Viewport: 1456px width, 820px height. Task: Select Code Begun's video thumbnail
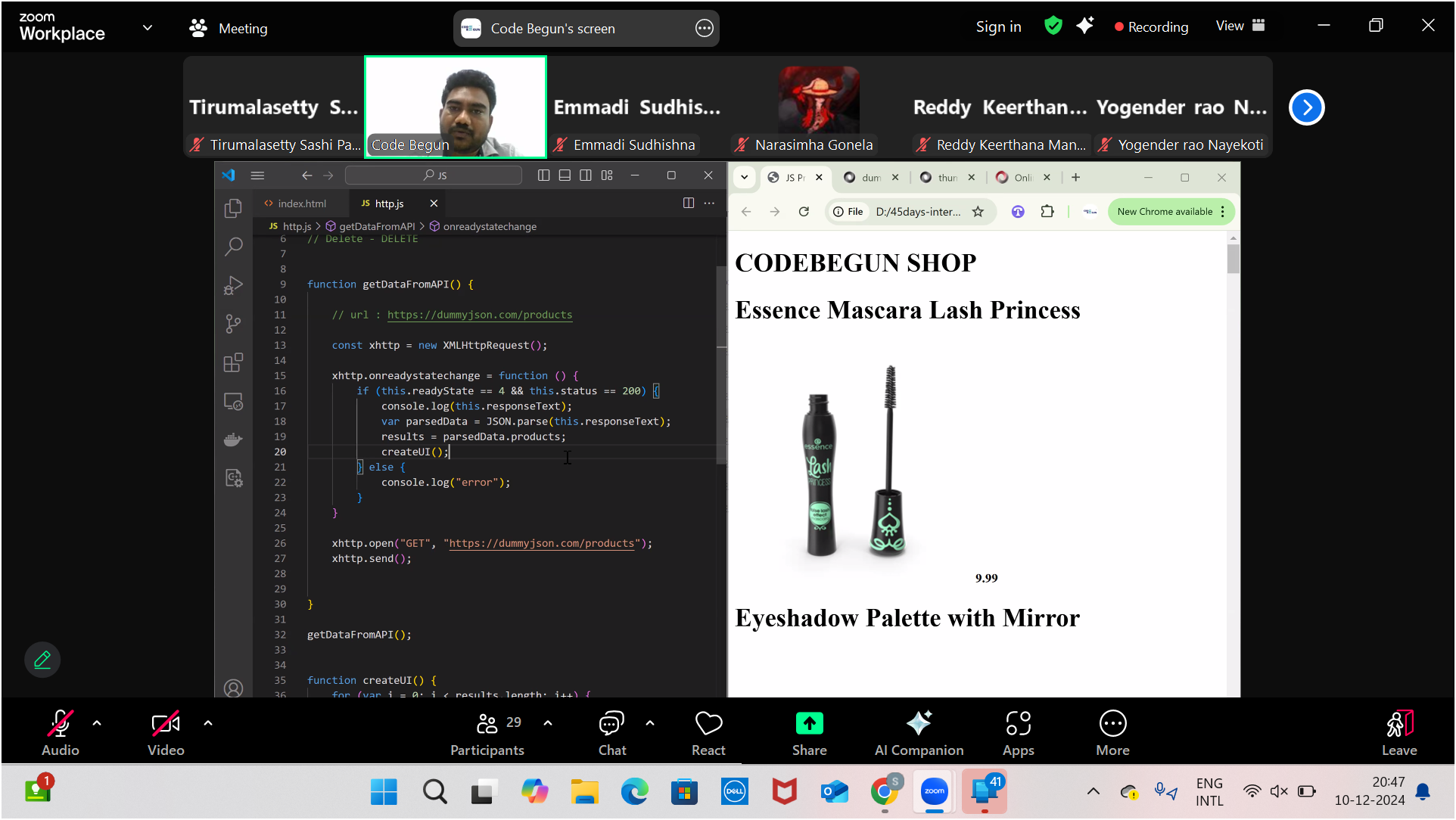click(456, 107)
